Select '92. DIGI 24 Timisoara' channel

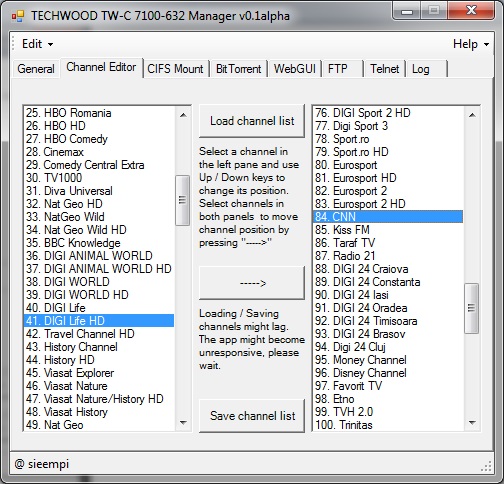click(x=388, y=321)
